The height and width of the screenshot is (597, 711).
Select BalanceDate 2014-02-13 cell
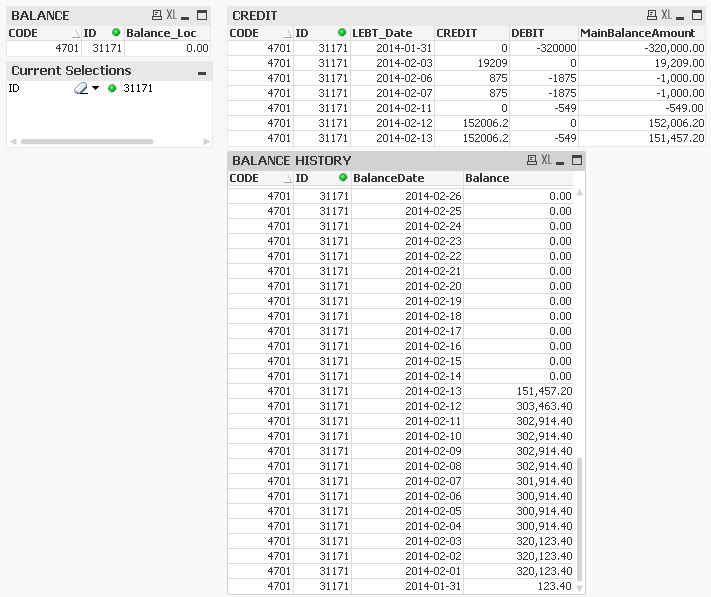tap(407, 391)
